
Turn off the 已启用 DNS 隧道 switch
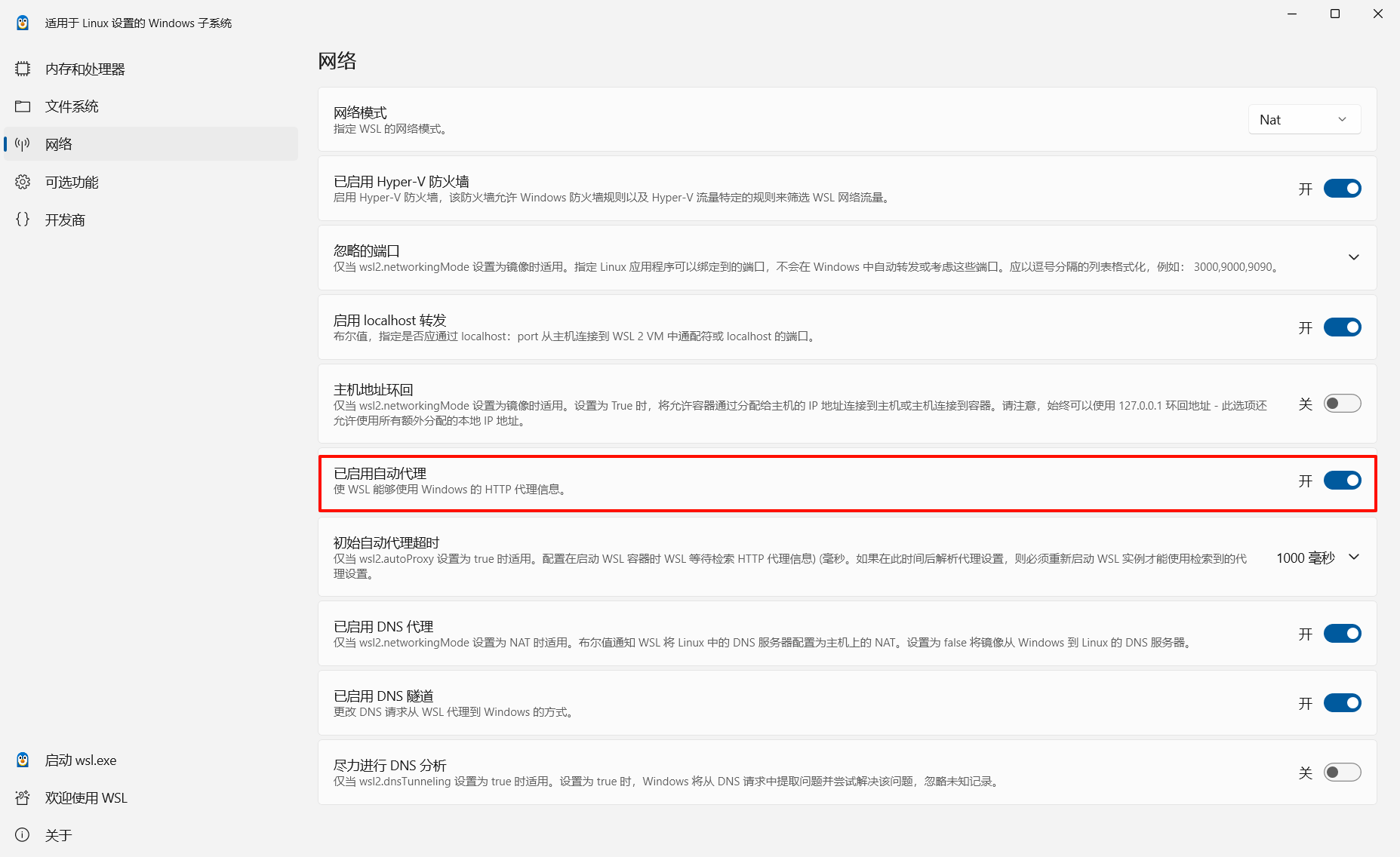(x=1343, y=703)
